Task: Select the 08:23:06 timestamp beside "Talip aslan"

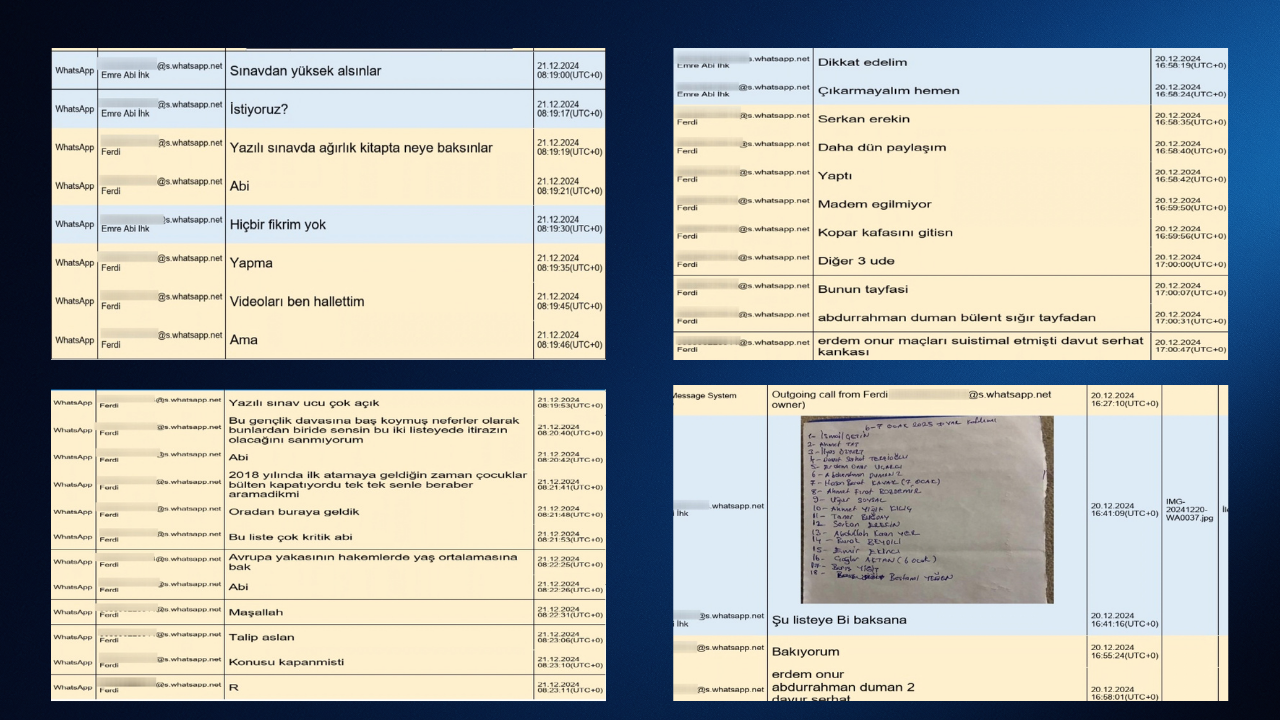Action: coord(569,637)
